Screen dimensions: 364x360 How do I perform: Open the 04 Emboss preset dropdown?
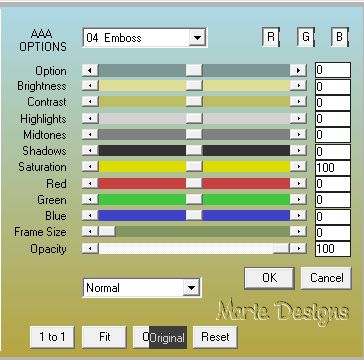click(197, 38)
